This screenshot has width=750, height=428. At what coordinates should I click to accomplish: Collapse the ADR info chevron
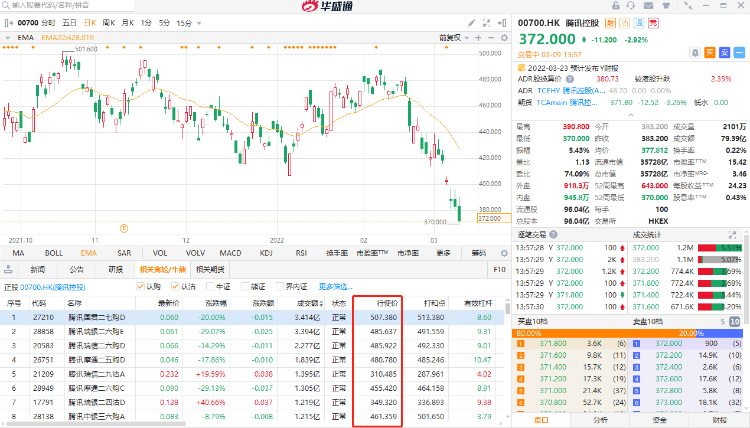(x=631, y=115)
